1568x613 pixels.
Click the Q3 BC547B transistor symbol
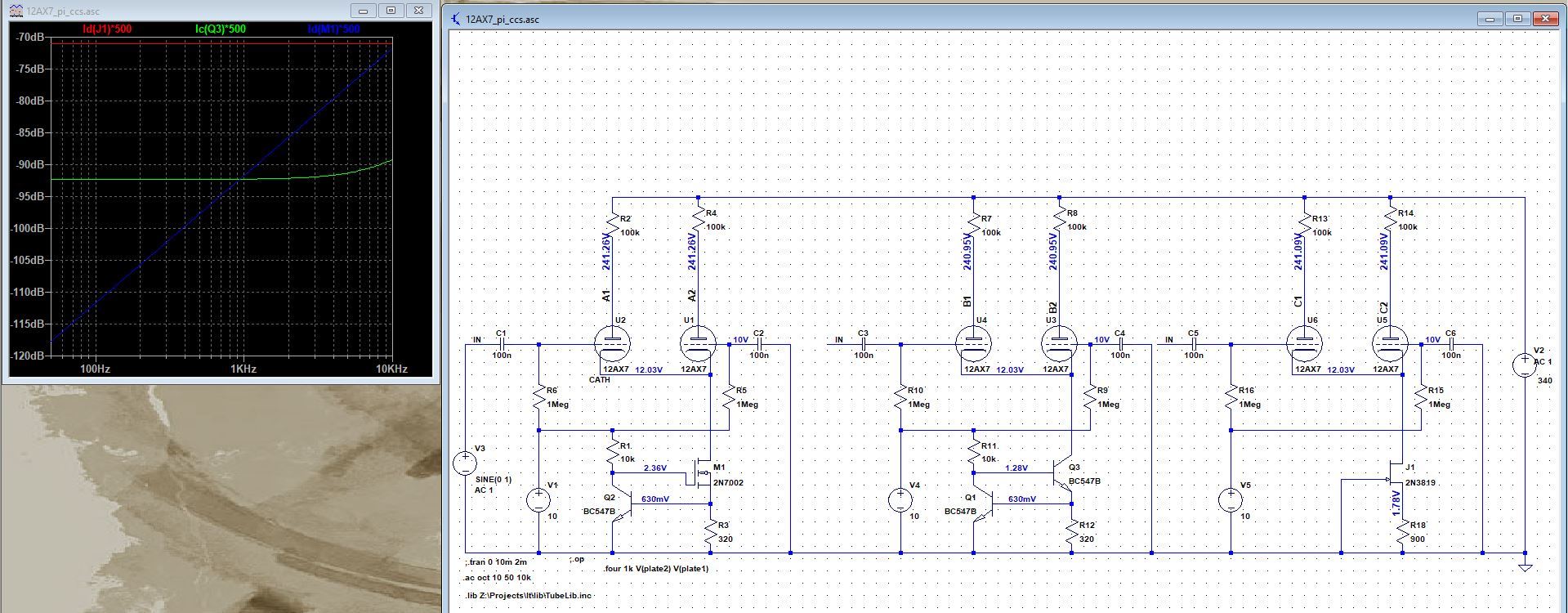[x=1061, y=474]
